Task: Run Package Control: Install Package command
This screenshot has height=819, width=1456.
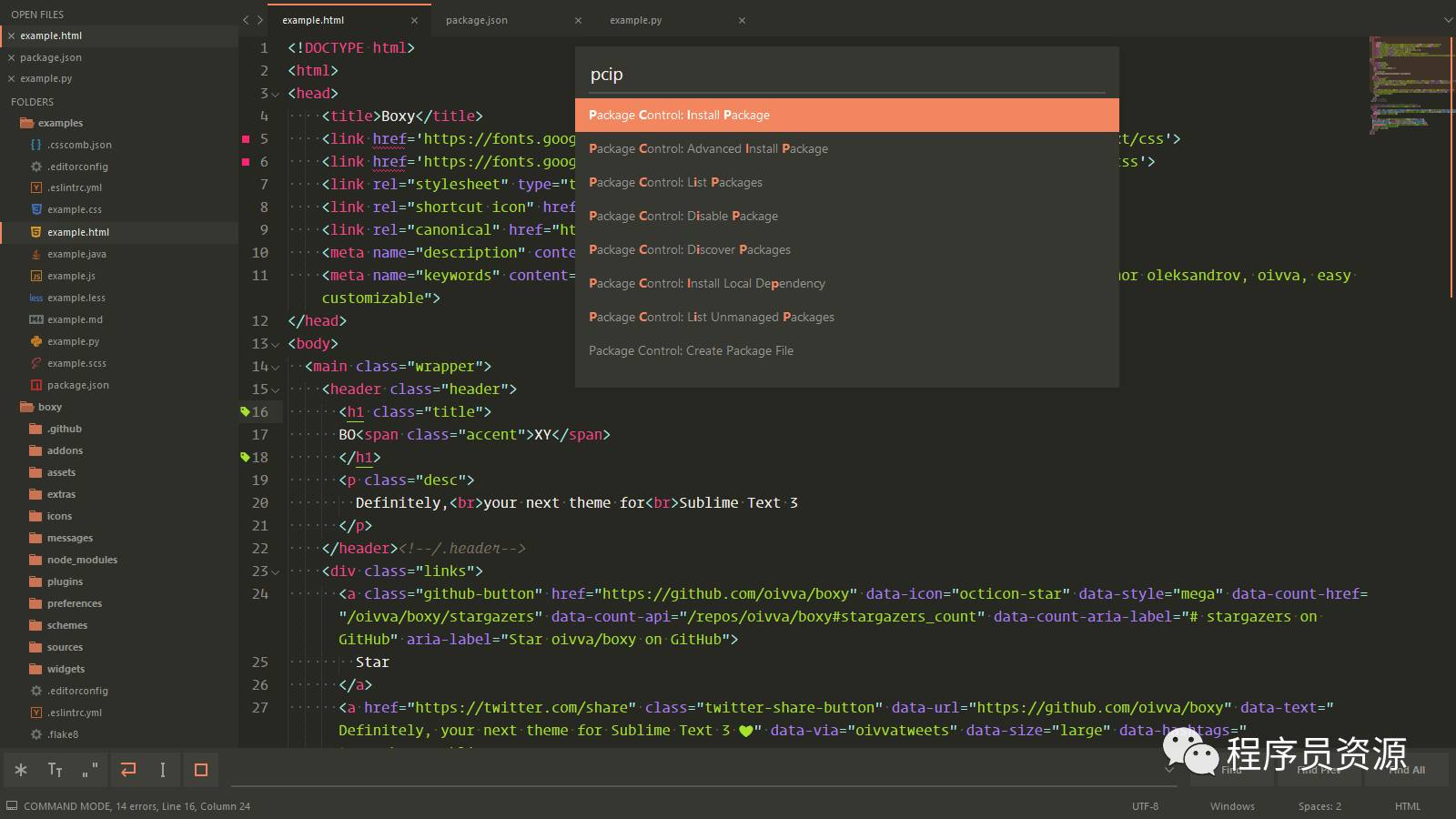Action: coord(846,115)
